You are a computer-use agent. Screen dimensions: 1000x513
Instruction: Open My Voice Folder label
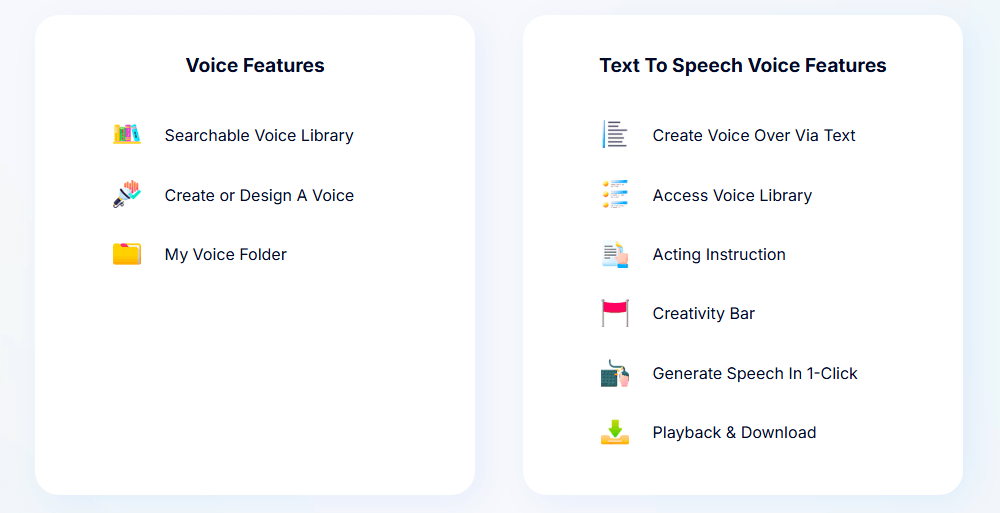(226, 254)
